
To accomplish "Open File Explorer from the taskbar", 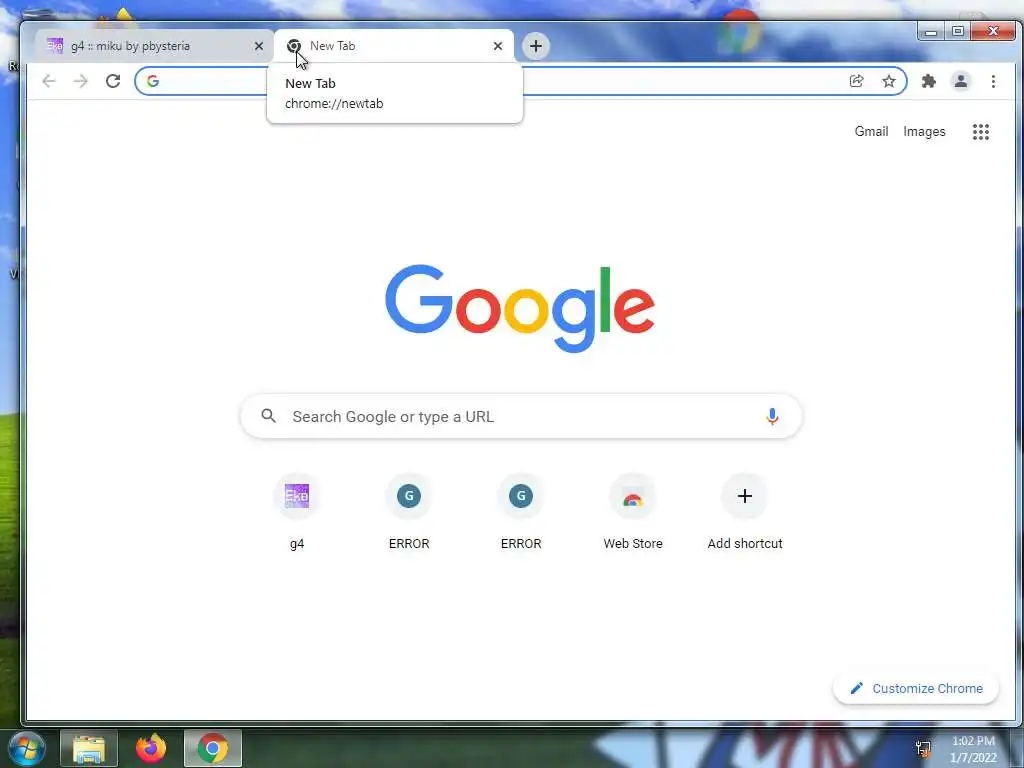I will (89, 748).
